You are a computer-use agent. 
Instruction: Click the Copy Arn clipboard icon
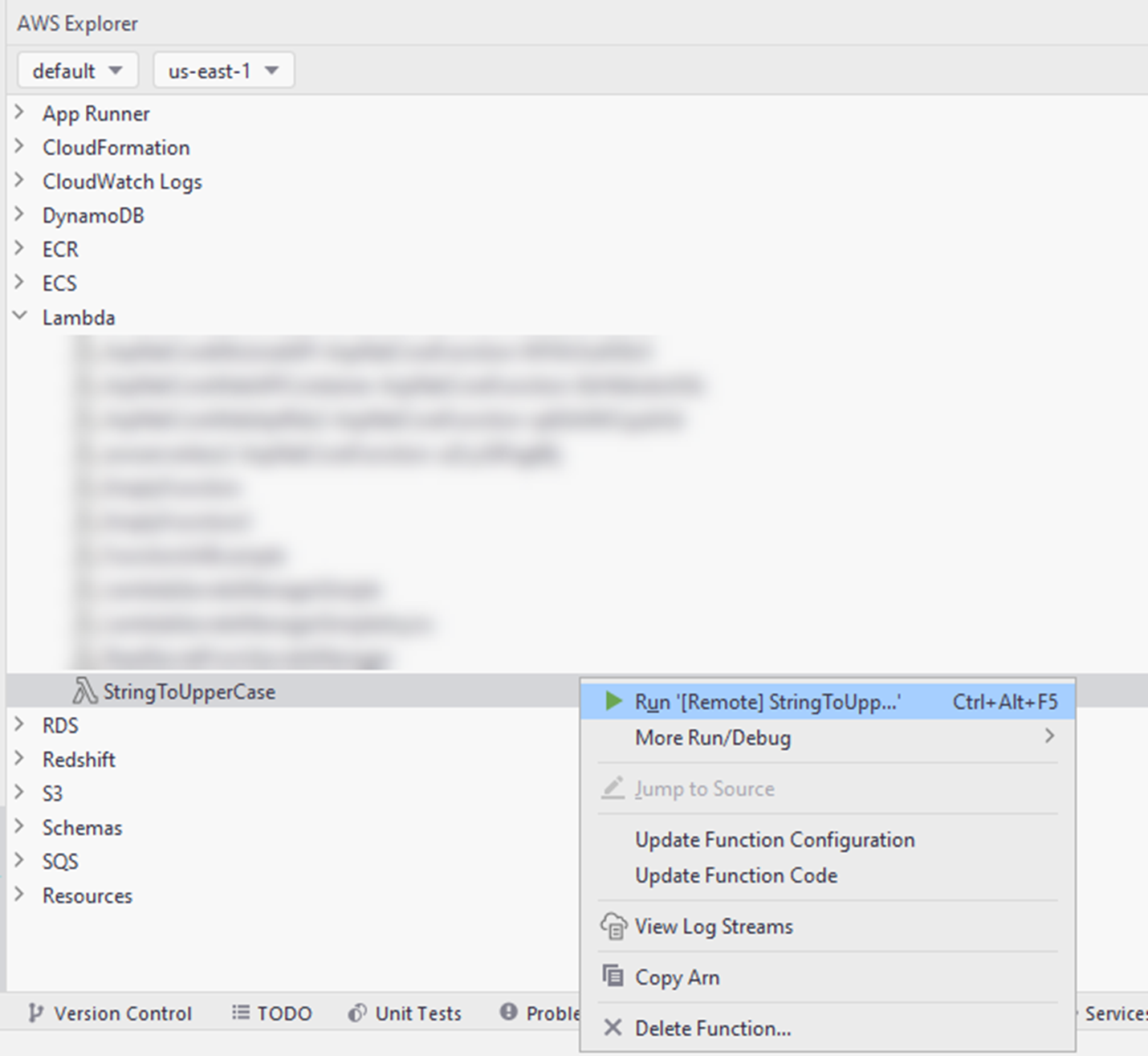pyautogui.click(x=613, y=976)
